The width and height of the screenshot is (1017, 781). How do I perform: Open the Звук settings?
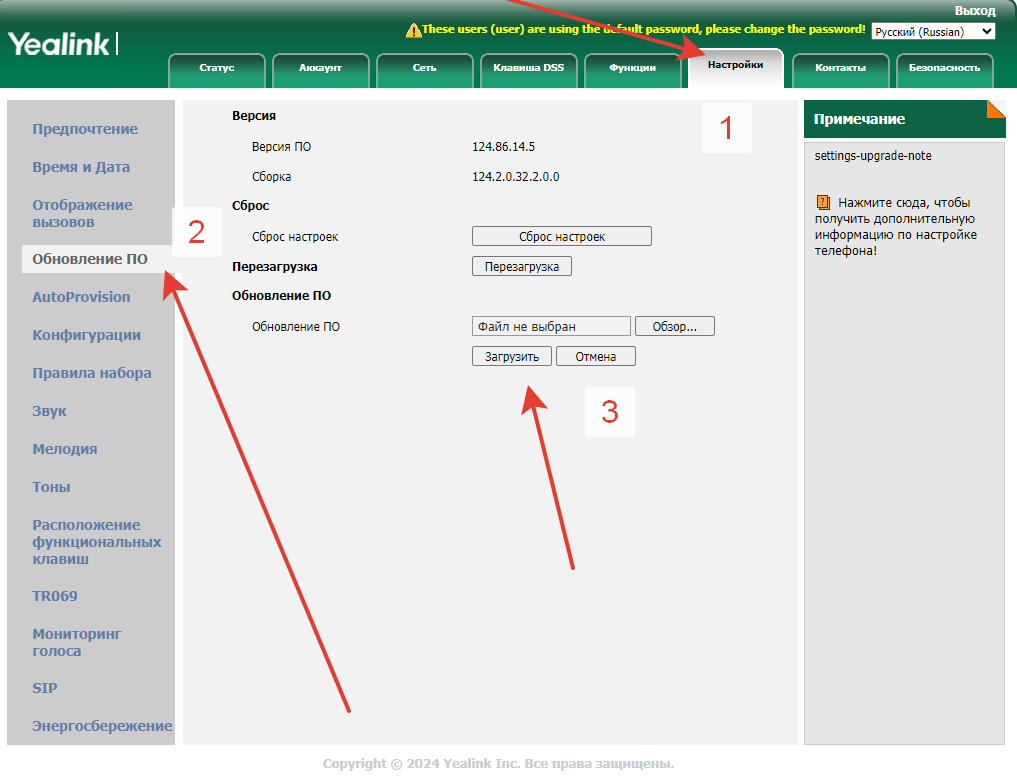(49, 411)
